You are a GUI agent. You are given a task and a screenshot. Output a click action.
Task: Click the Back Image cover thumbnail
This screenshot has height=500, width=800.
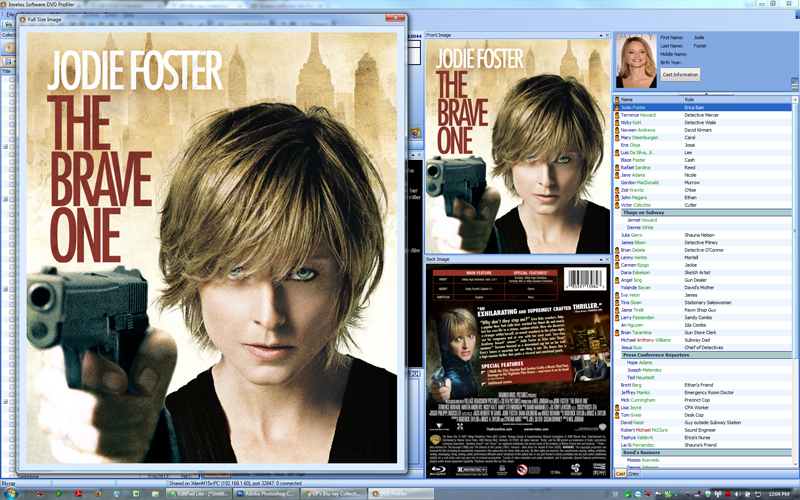[518, 371]
